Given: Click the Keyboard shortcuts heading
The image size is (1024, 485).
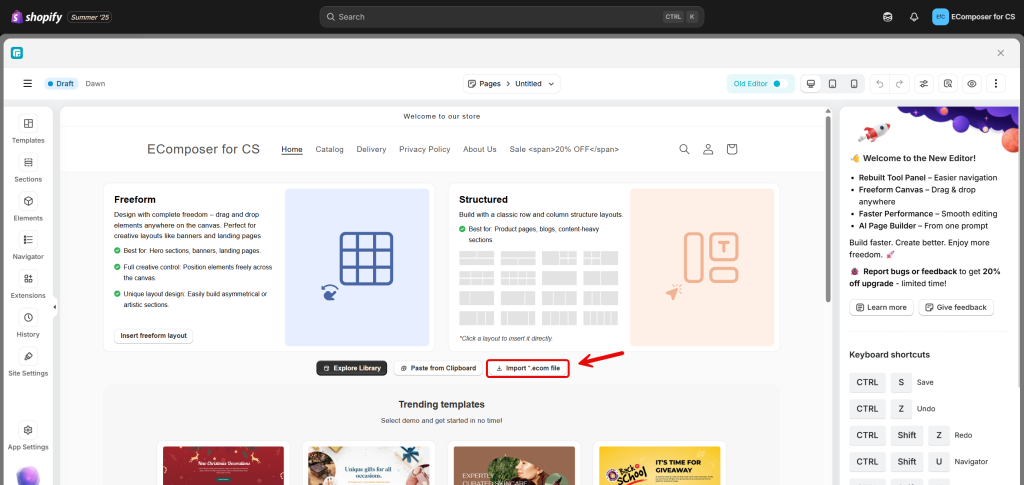Looking at the screenshot, I should (889, 354).
